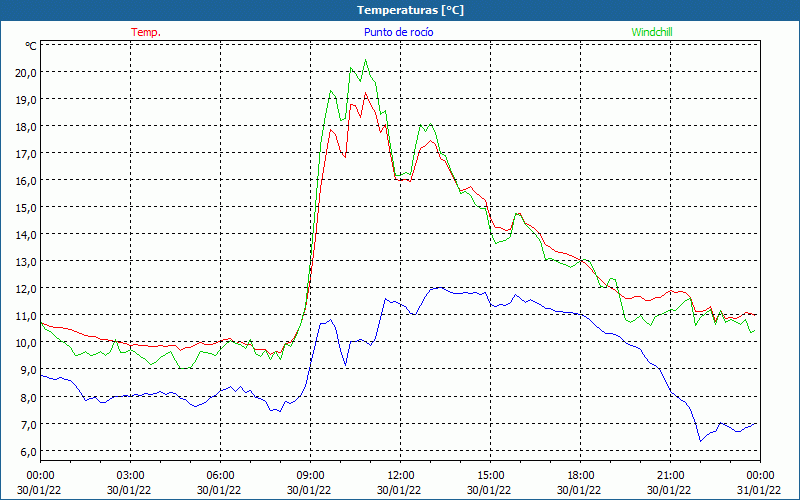This screenshot has width=800, height=500.
Task: Select the green 'Windchill' legend label
Action: click(652, 32)
